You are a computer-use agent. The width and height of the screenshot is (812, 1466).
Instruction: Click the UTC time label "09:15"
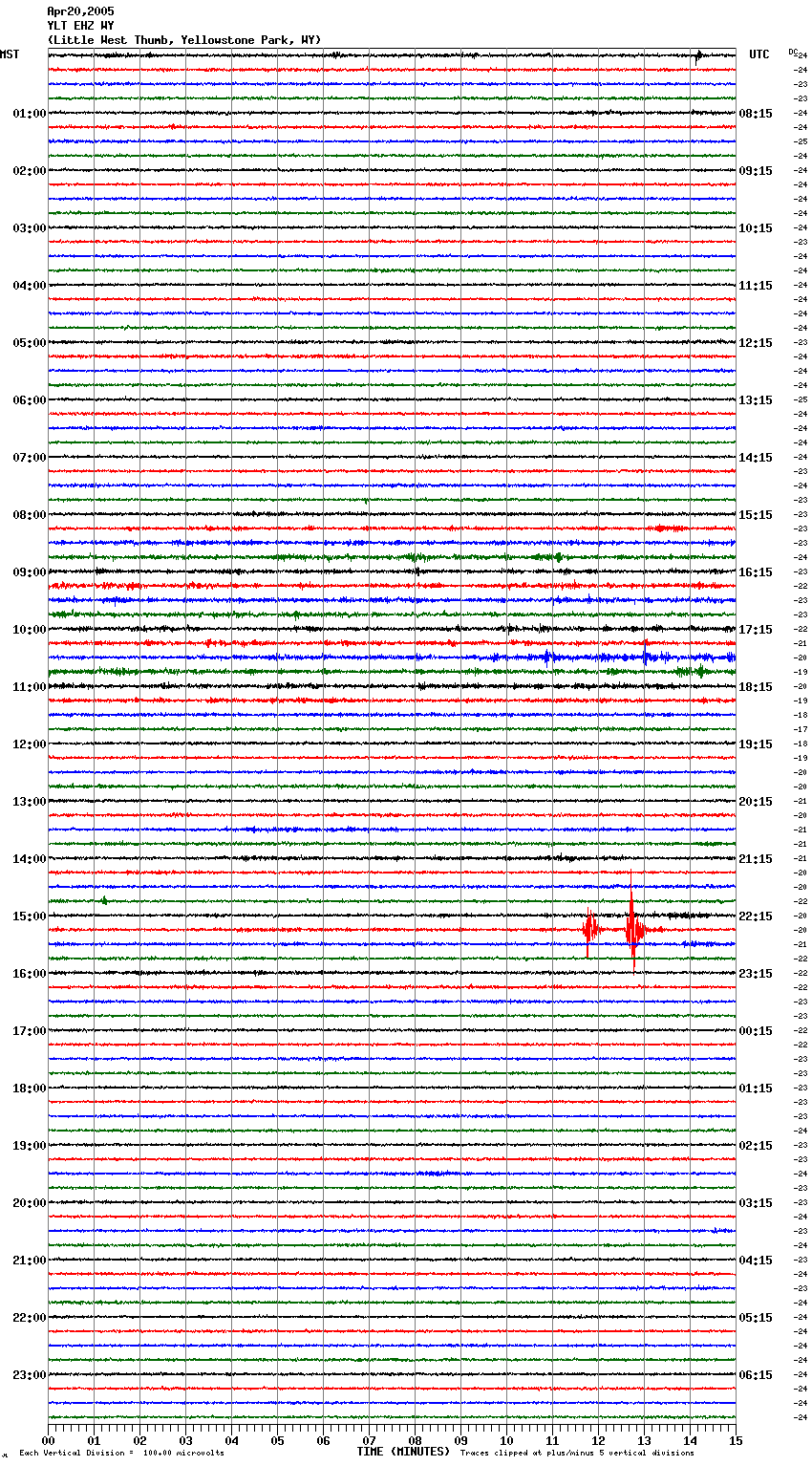(756, 171)
